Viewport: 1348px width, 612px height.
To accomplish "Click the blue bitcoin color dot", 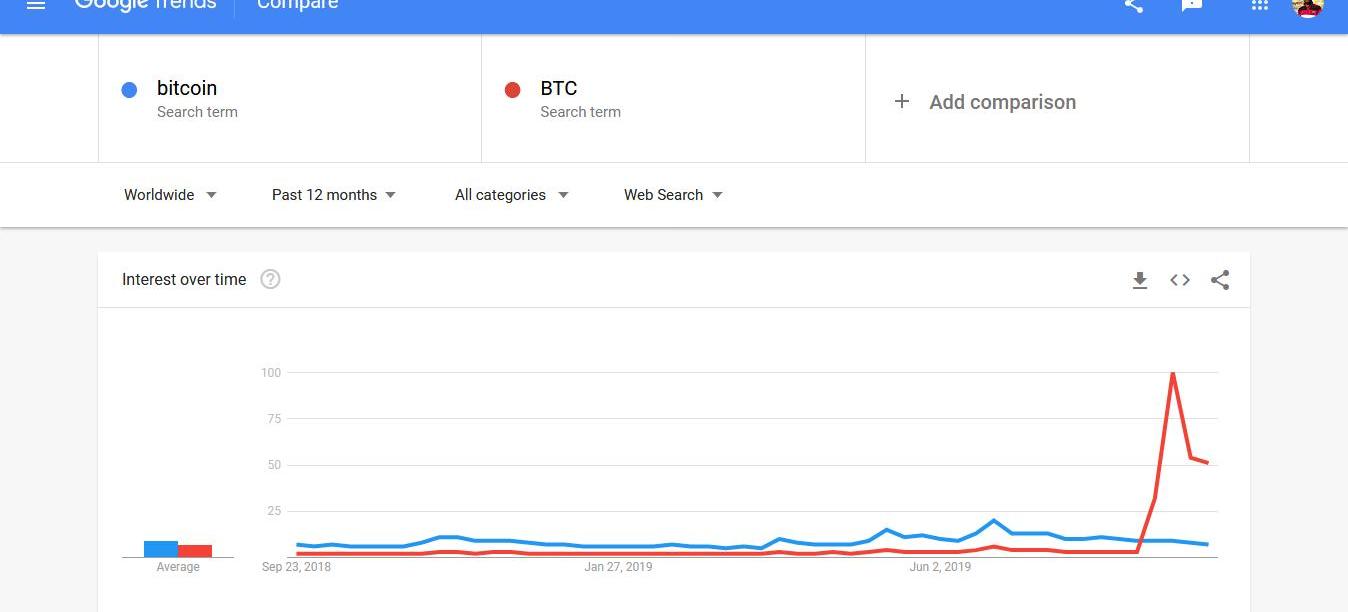I will coord(129,90).
